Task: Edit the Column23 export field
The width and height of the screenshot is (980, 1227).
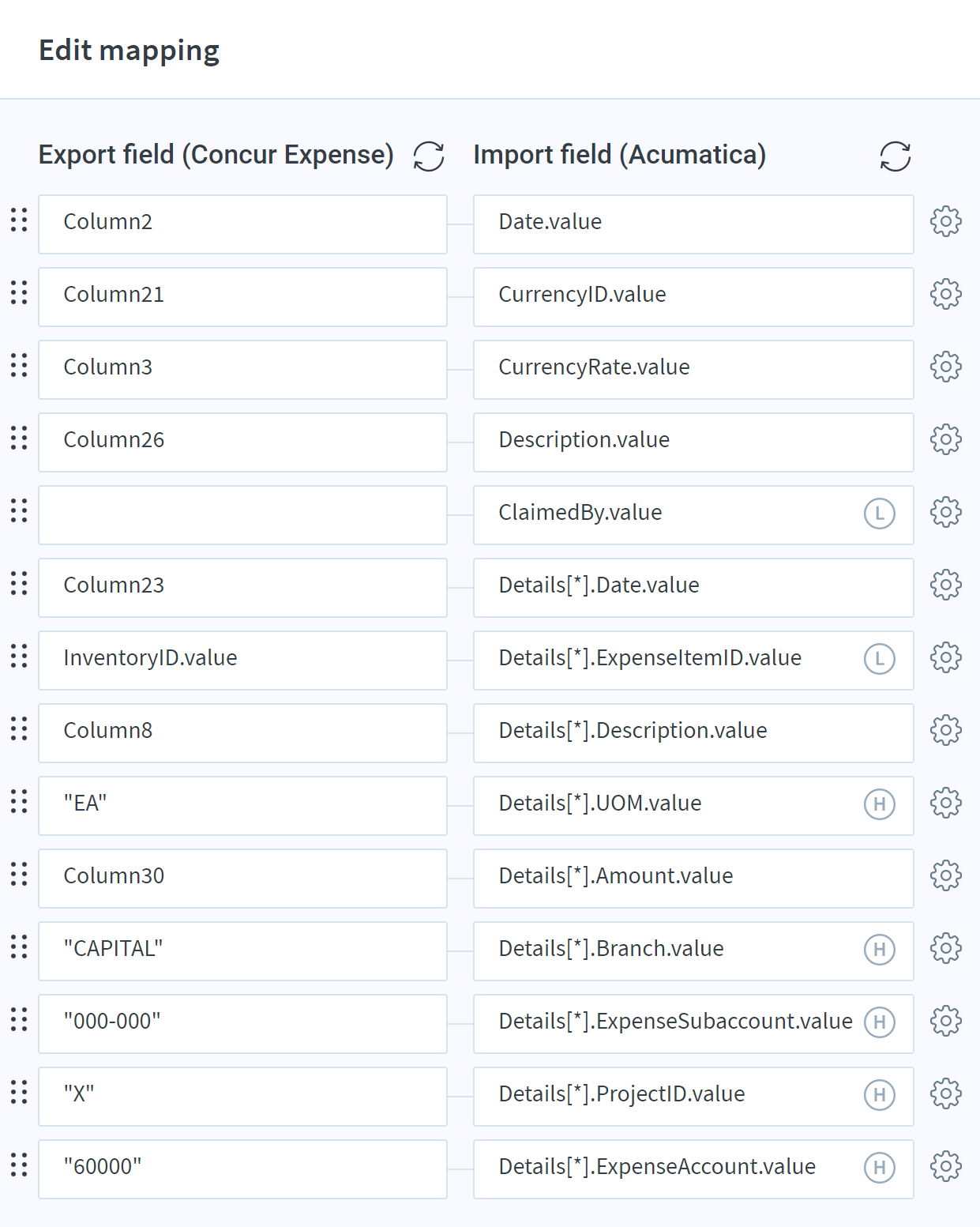Action: click(242, 588)
